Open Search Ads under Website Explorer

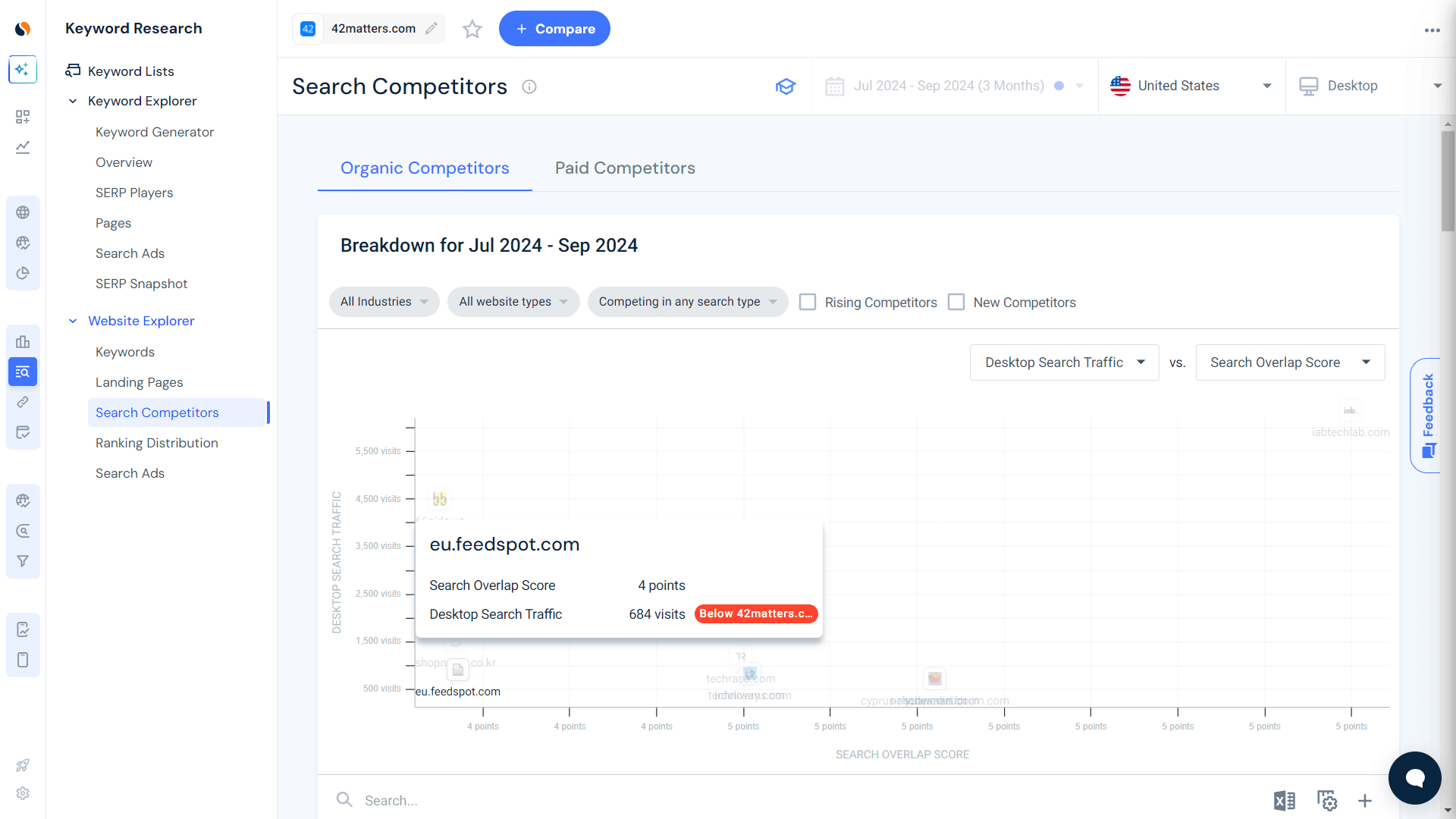(130, 473)
